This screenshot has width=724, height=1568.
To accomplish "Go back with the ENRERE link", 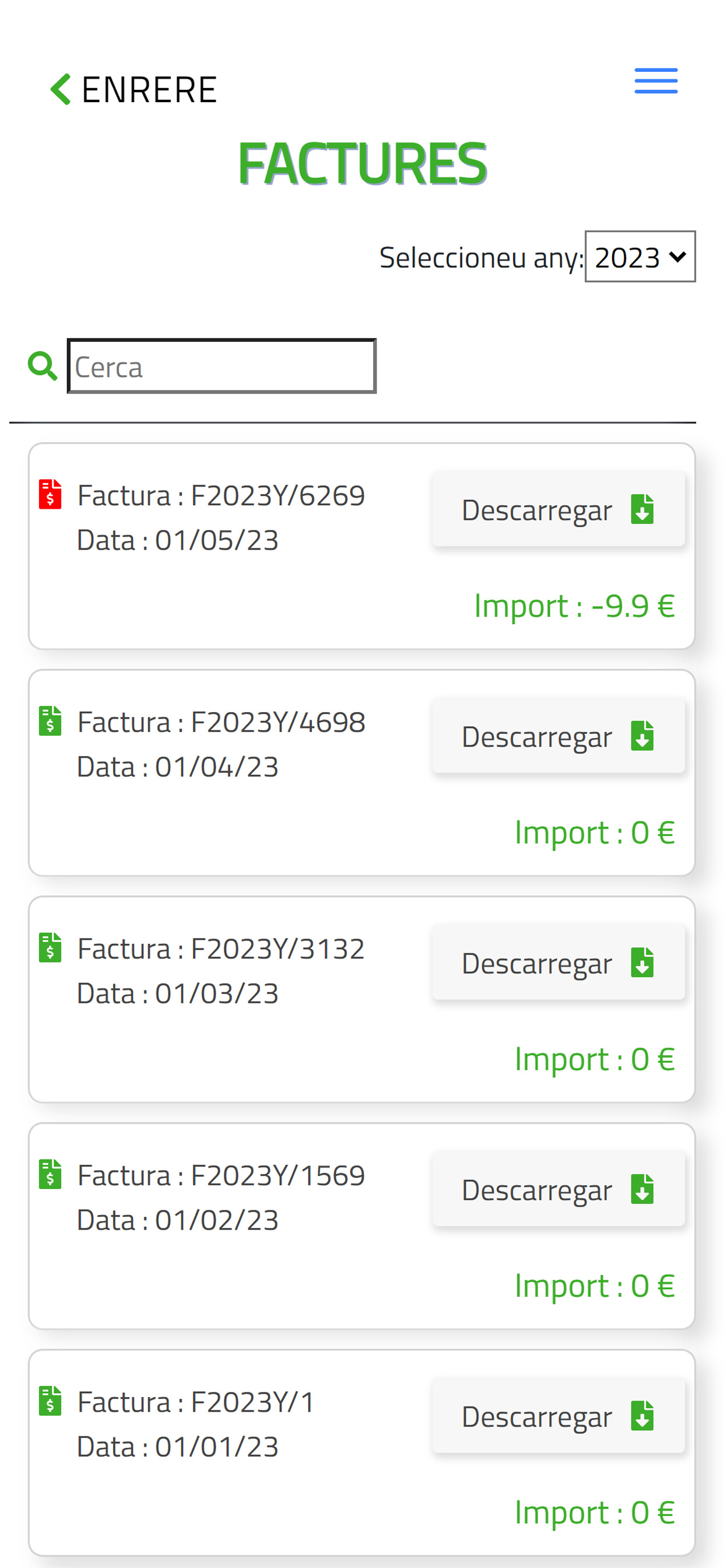I will (134, 89).
